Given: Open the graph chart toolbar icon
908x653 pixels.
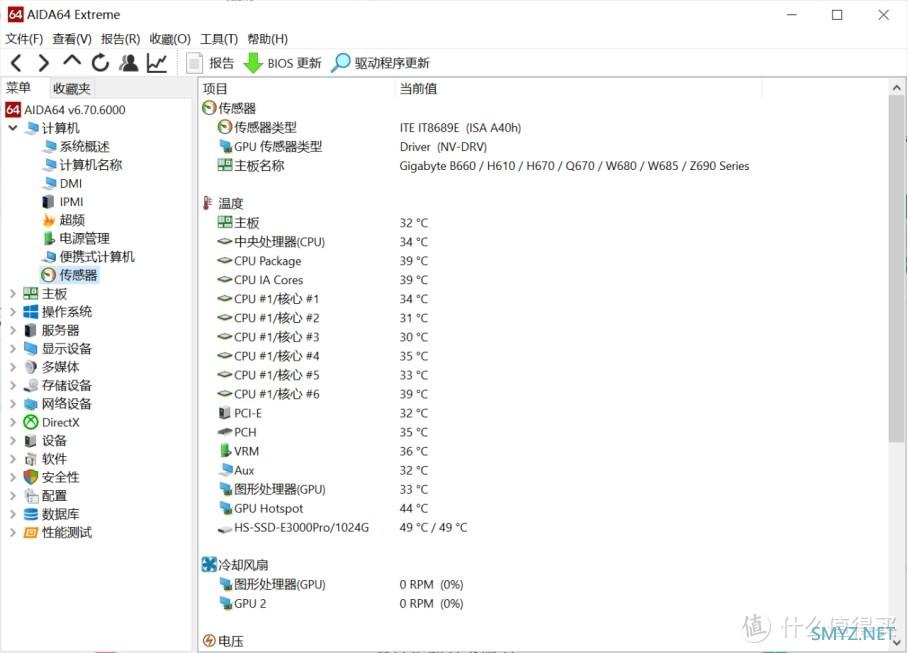Looking at the screenshot, I should tap(157, 63).
